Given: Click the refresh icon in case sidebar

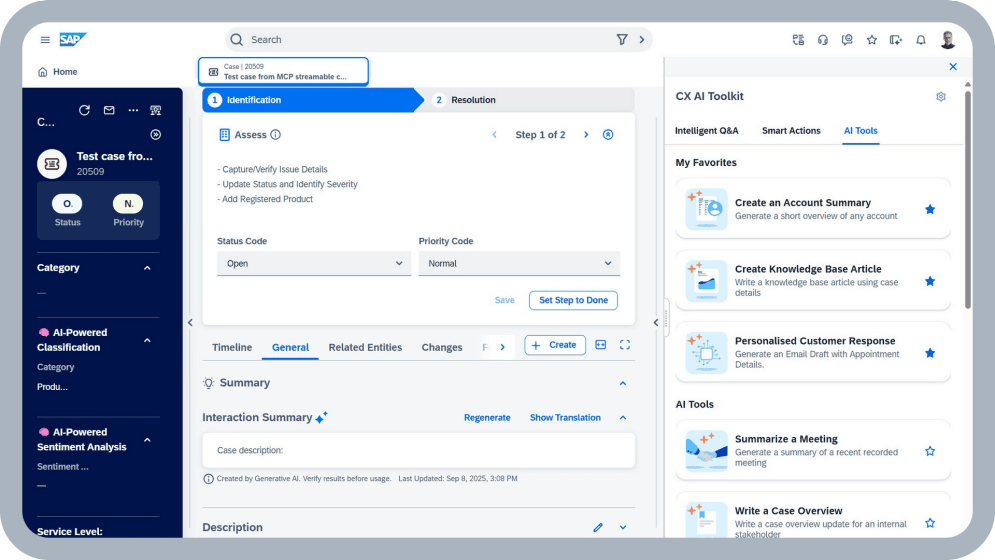Looking at the screenshot, I should (84, 110).
